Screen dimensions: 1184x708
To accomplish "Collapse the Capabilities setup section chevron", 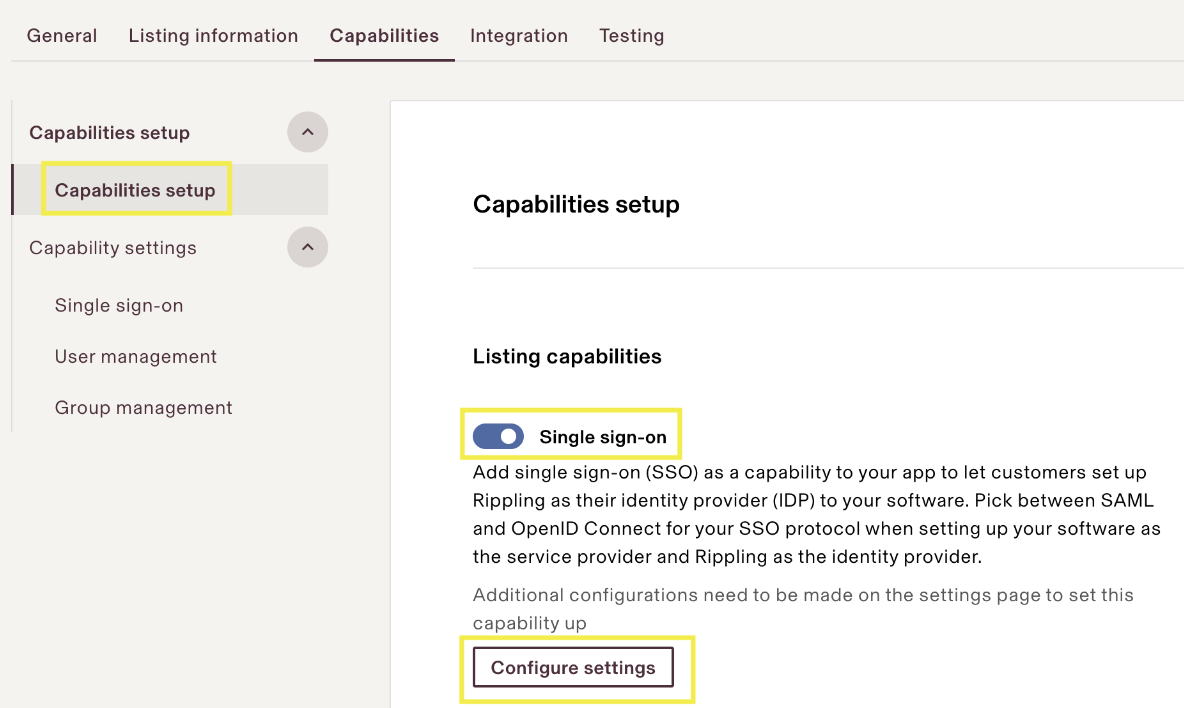I will pos(307,132).
